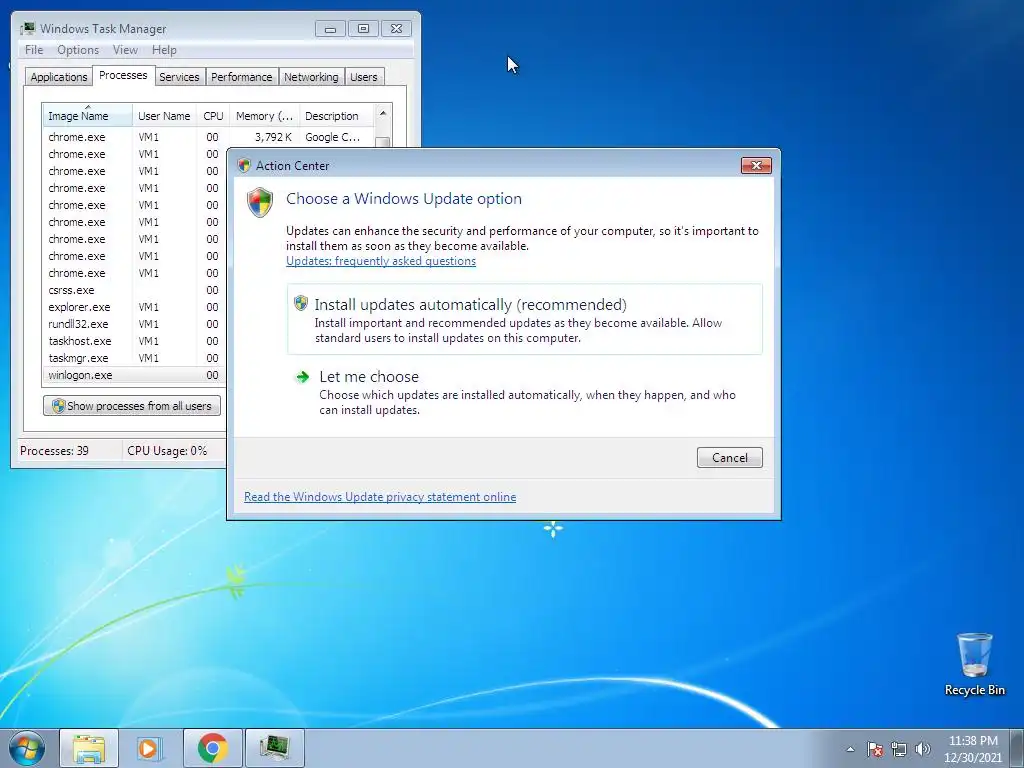Open the Start menu orb
The width and height of the screenshot is (1024, 768).
(27, 748)
